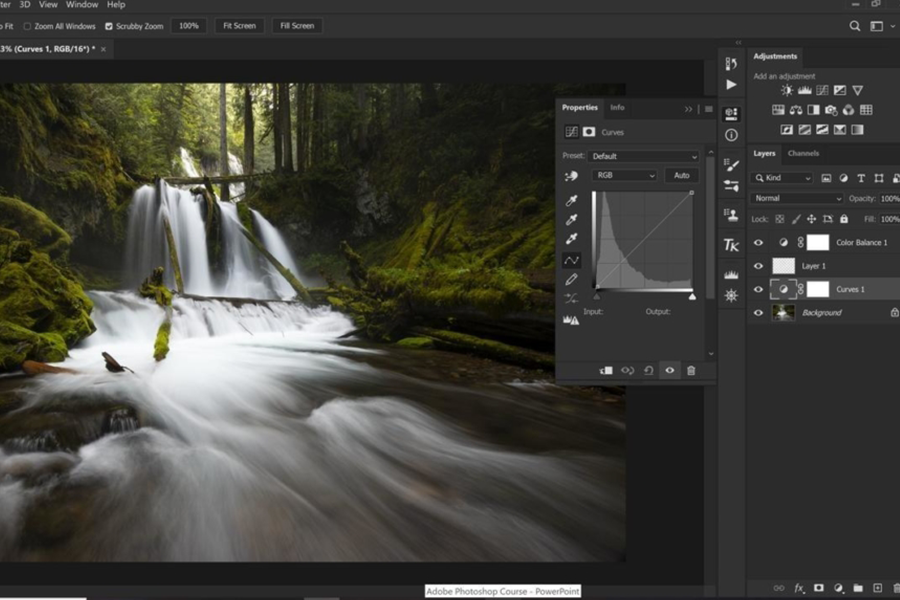Image resolution: width=900 pixels, height=600 pixels.
Task: Click the reset to adjustment defaults icon
Action: tap(648, 371)
